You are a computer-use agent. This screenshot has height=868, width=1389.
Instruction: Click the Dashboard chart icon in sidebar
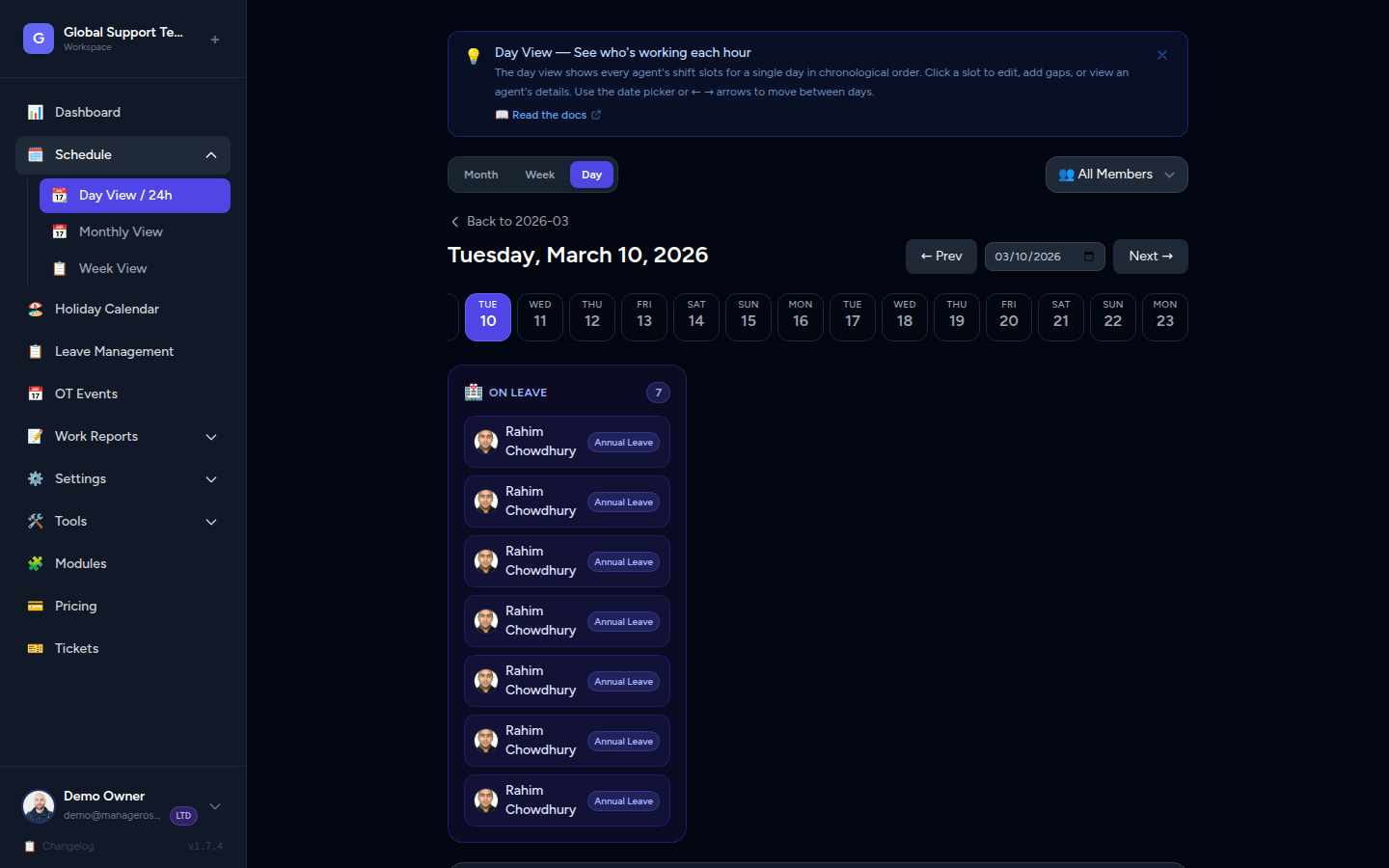click(36, 112)
